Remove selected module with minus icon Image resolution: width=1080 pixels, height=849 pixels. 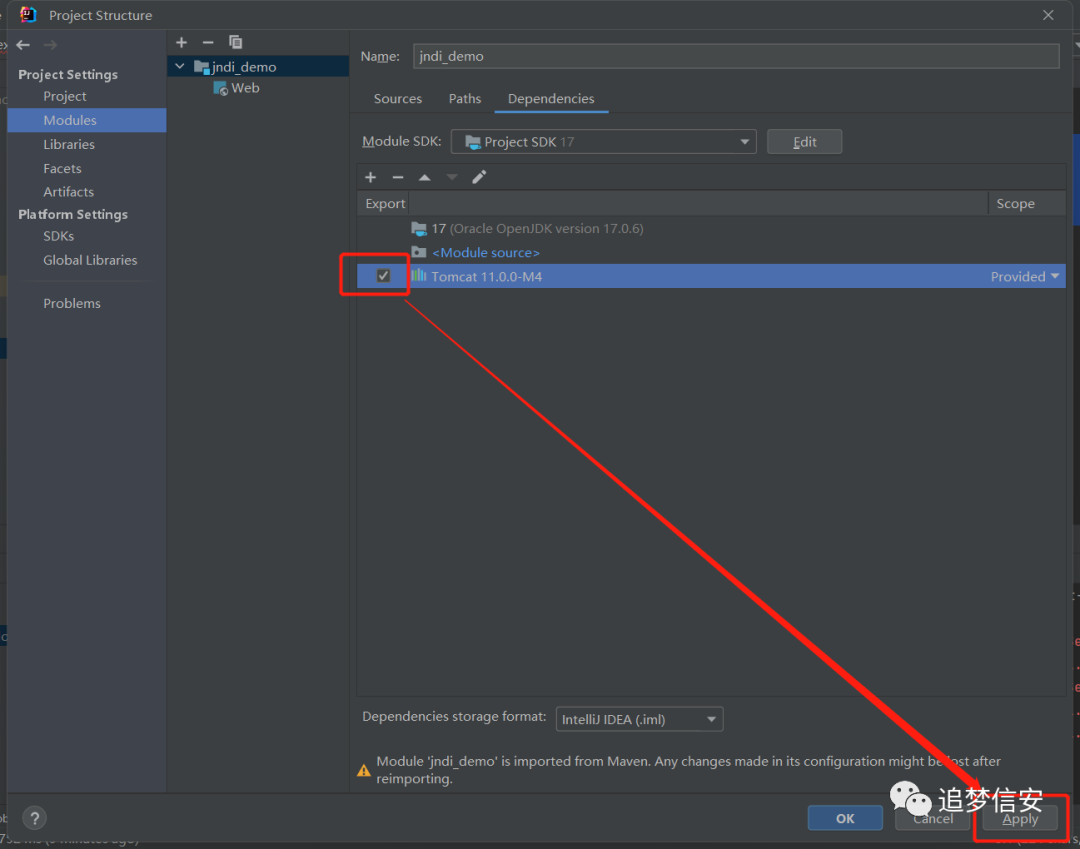pos(208,43)
